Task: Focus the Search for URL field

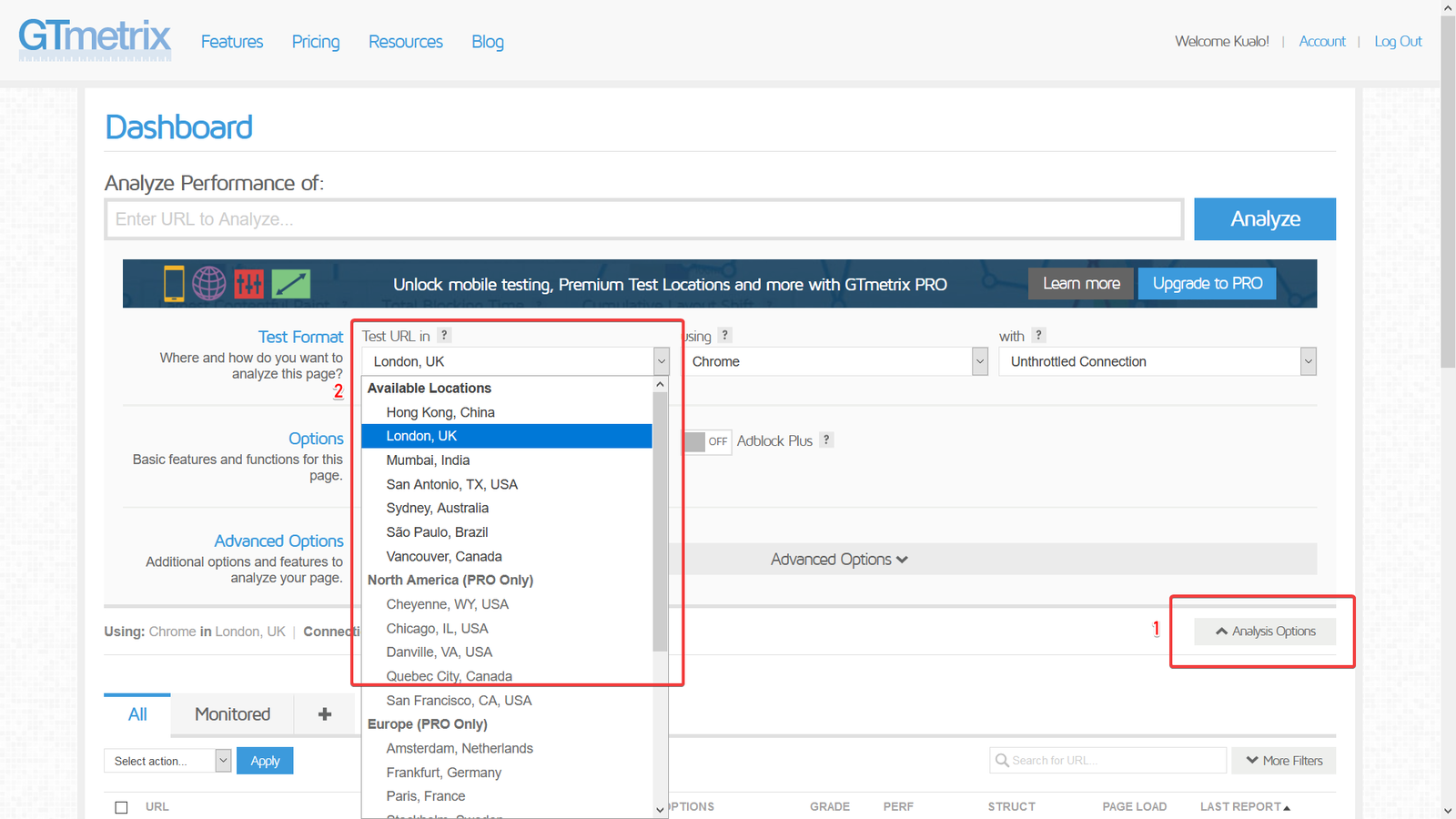Action: 1107,761
